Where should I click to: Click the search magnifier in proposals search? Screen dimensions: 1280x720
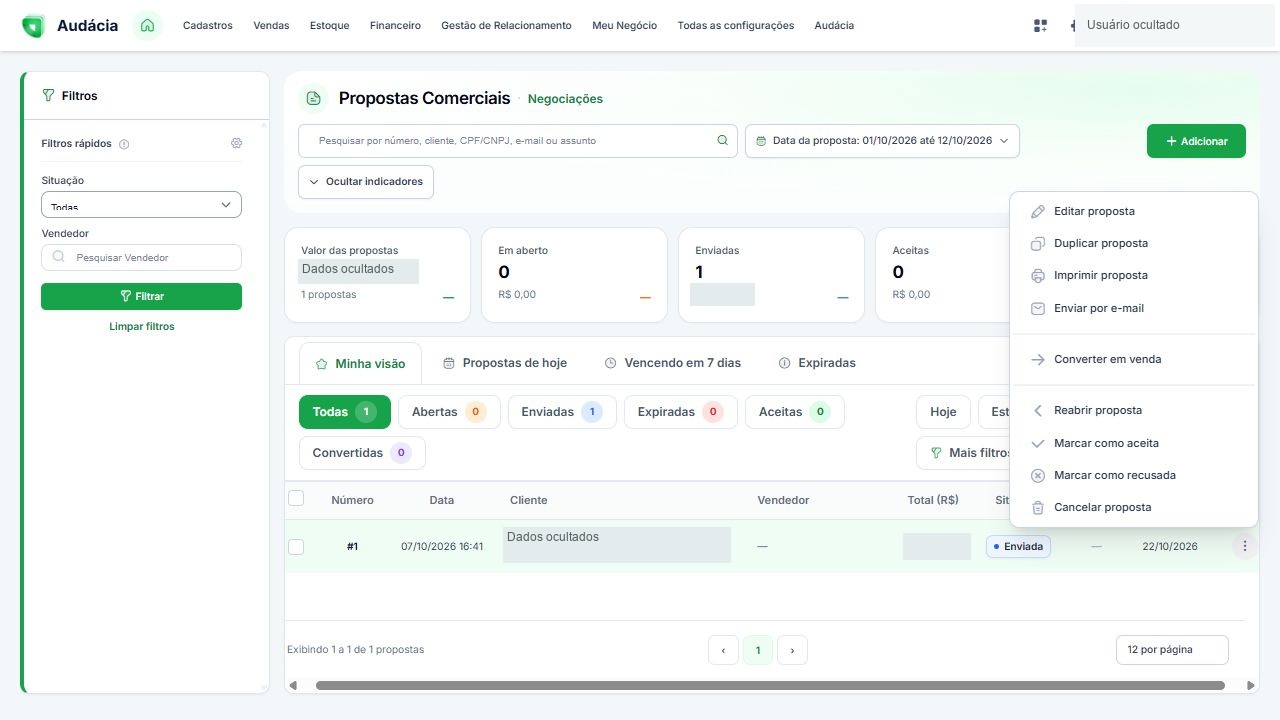coord(722,141)
